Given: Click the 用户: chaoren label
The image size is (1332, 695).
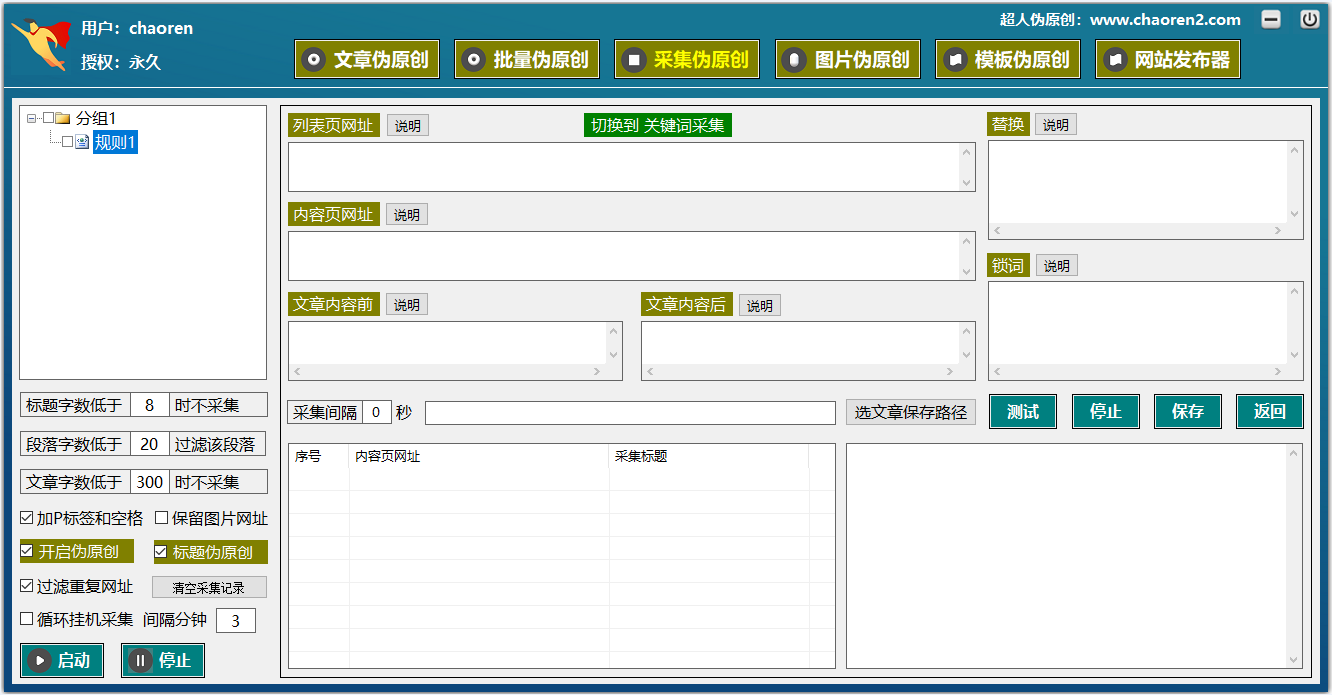Looking at the screenshot, I should tap(137, 28).
